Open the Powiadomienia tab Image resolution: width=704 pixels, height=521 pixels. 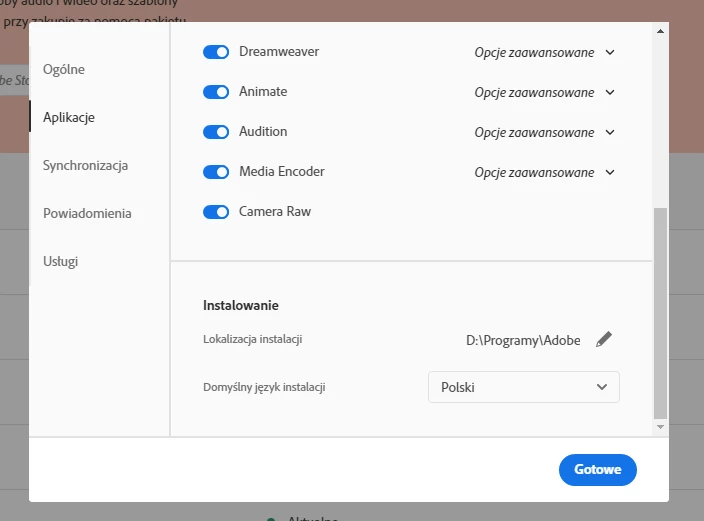[x=87, y=213]
